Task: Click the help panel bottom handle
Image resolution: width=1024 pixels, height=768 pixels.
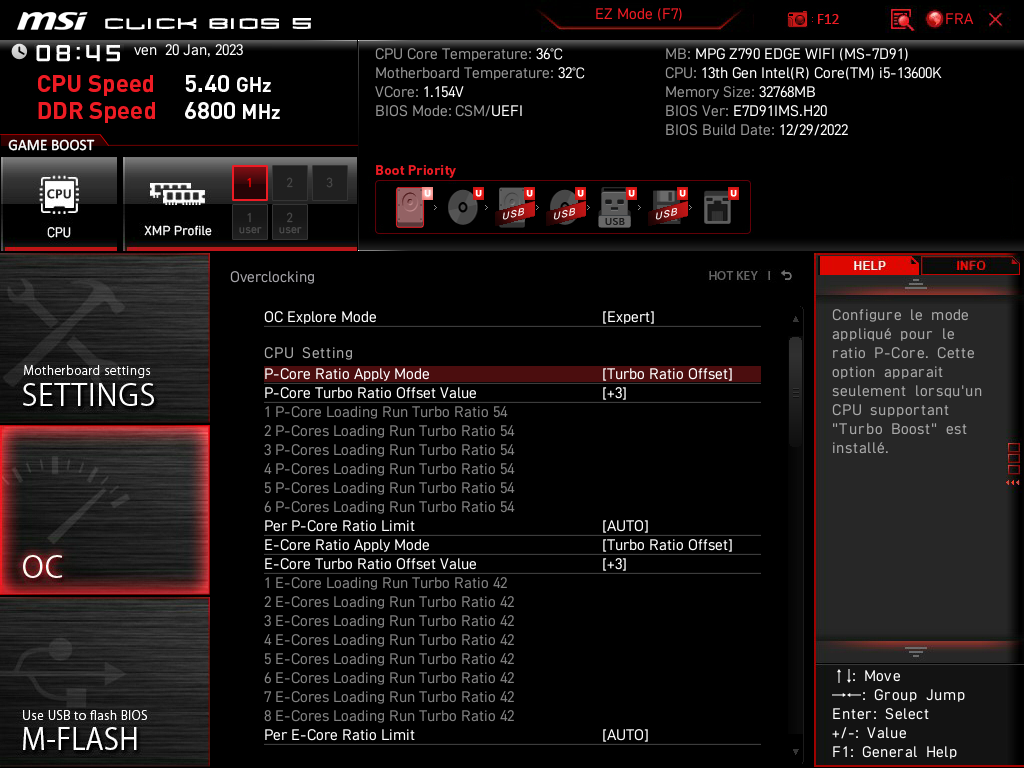Action: 915,651
